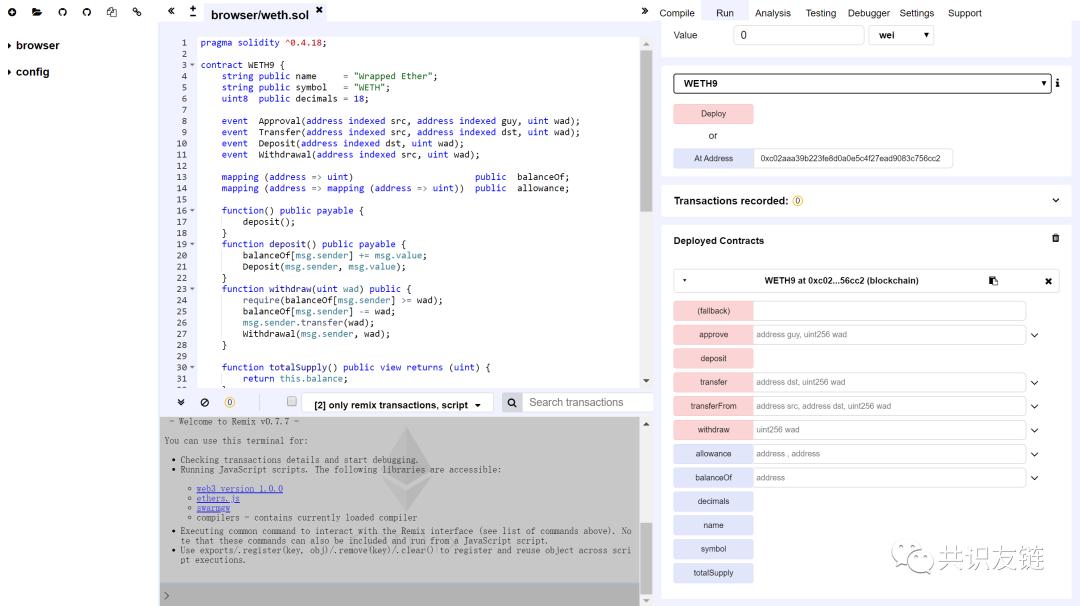Click the Deploy button

pyautogui.click(x=714, y=114)
